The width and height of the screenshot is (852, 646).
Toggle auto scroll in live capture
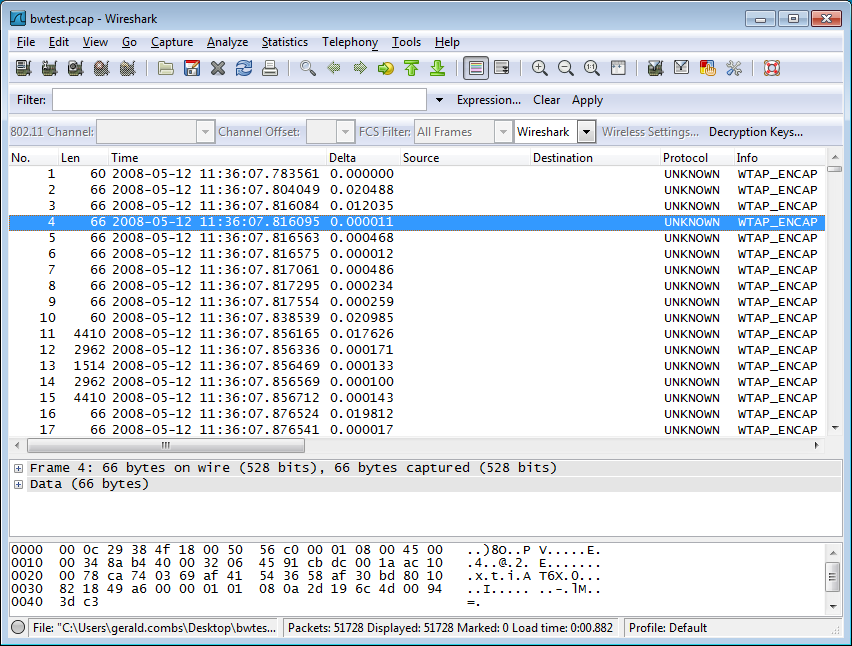click(502, 68)
